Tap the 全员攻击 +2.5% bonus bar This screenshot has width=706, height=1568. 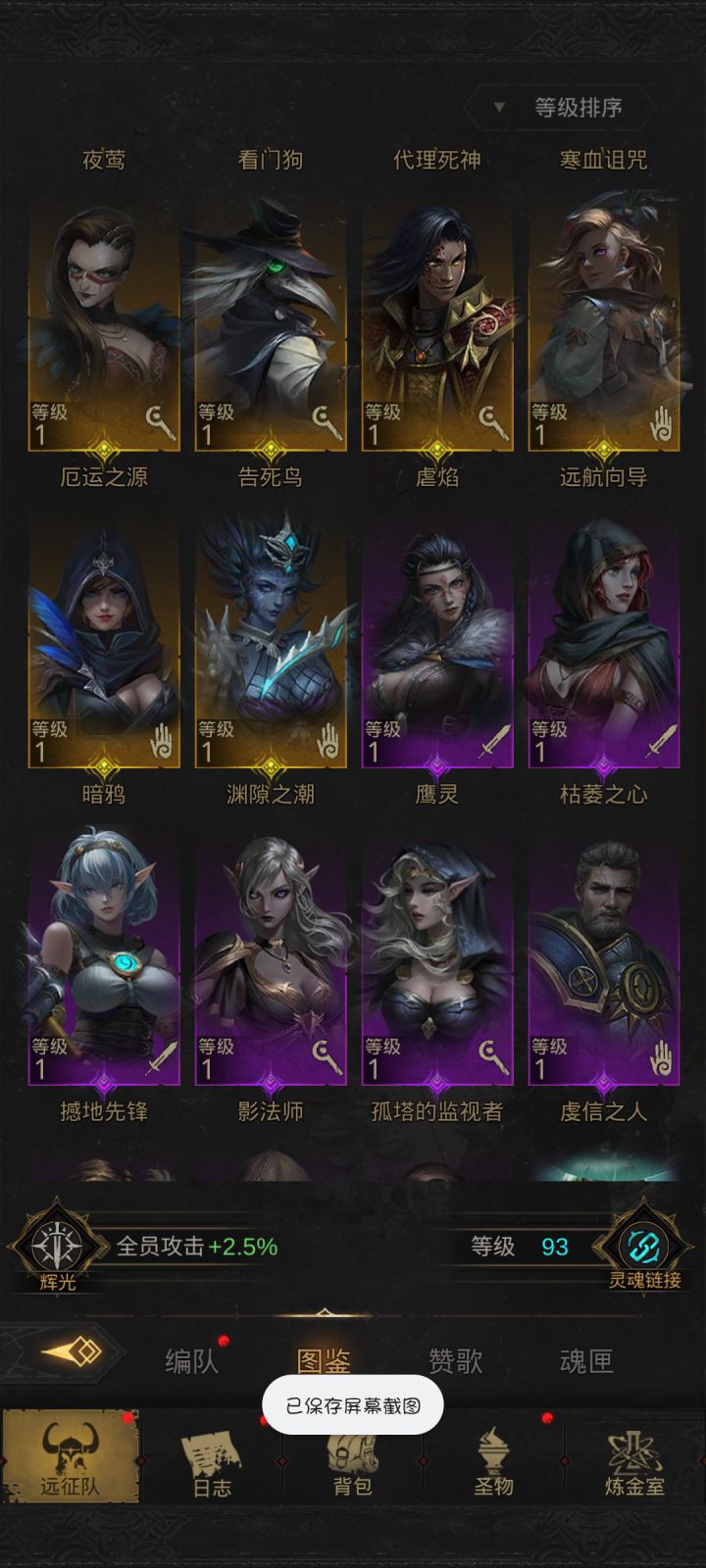click(196, 1247)
